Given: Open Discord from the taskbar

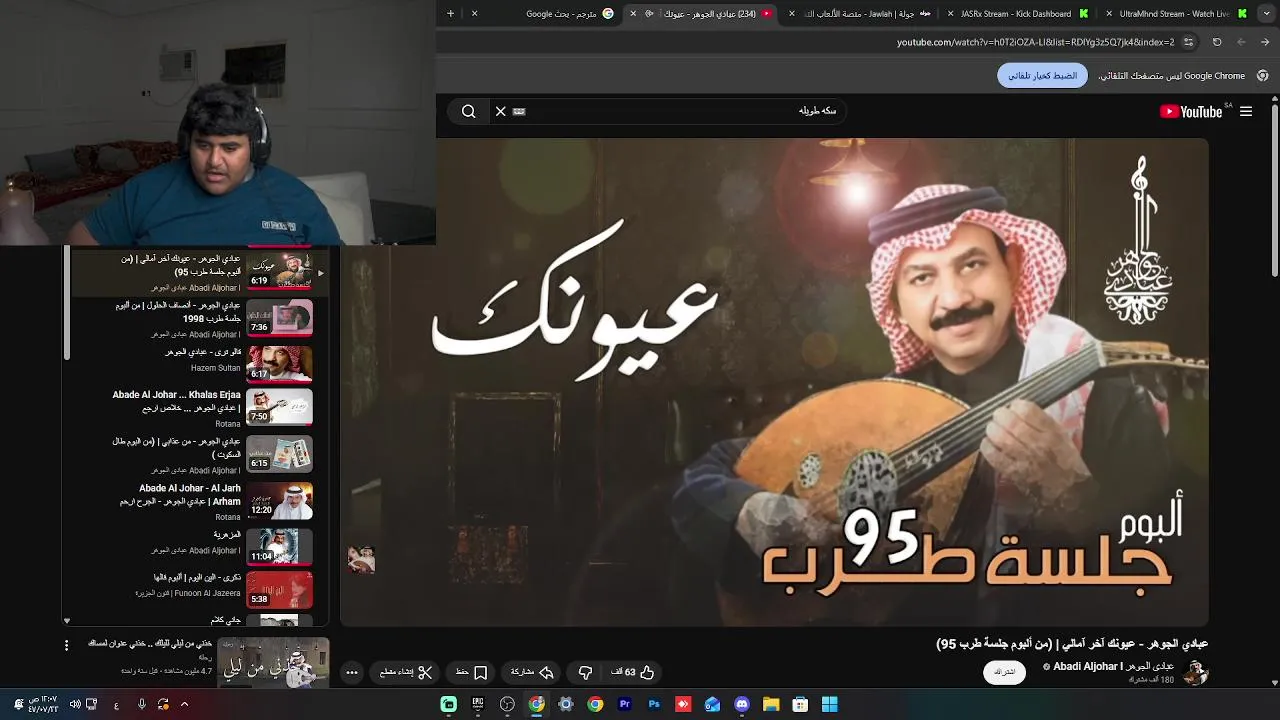Looking at the screenshot, I should [x=742, y=704].
